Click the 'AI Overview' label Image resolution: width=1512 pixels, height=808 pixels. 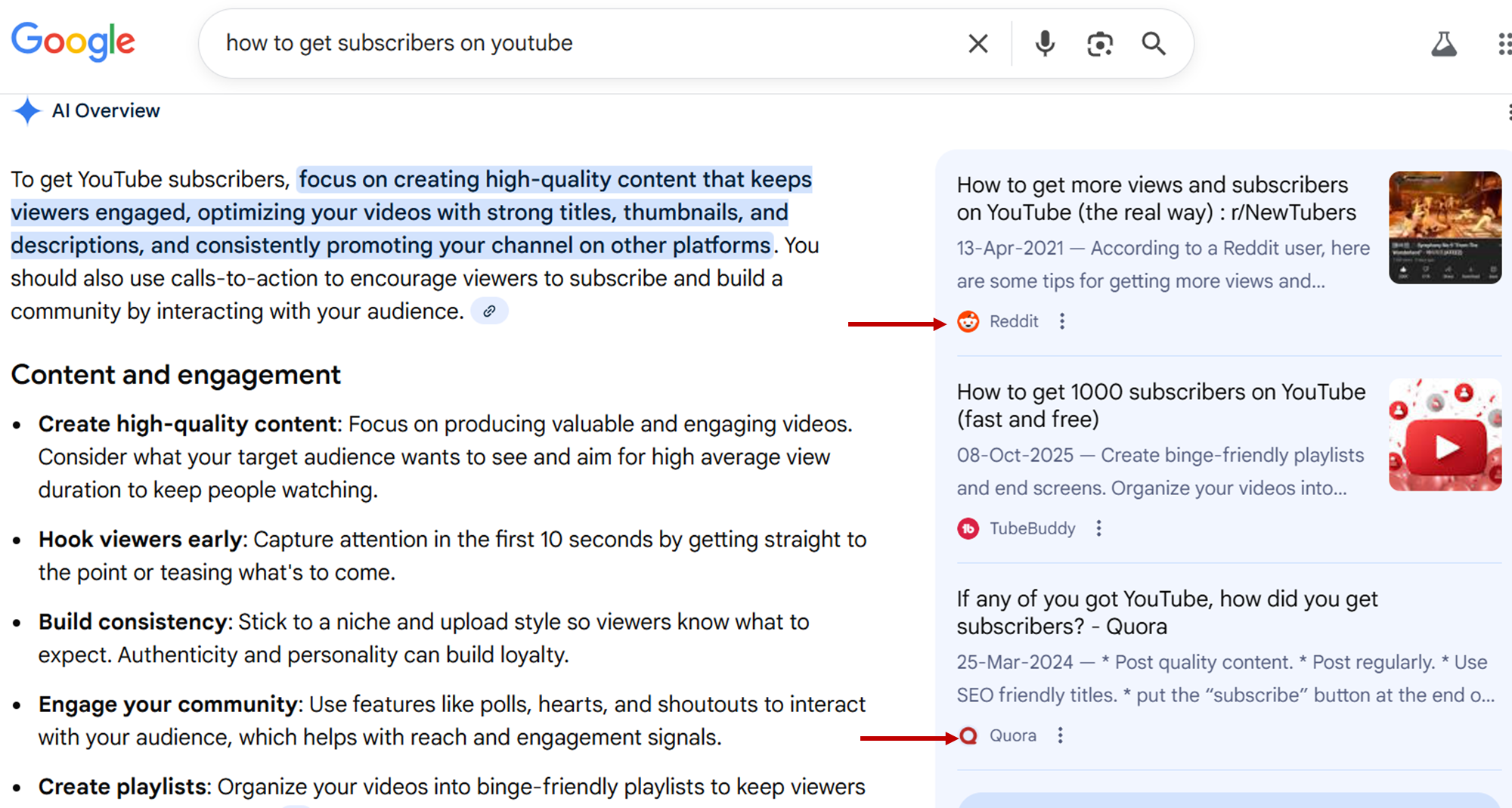click(106, 111)
